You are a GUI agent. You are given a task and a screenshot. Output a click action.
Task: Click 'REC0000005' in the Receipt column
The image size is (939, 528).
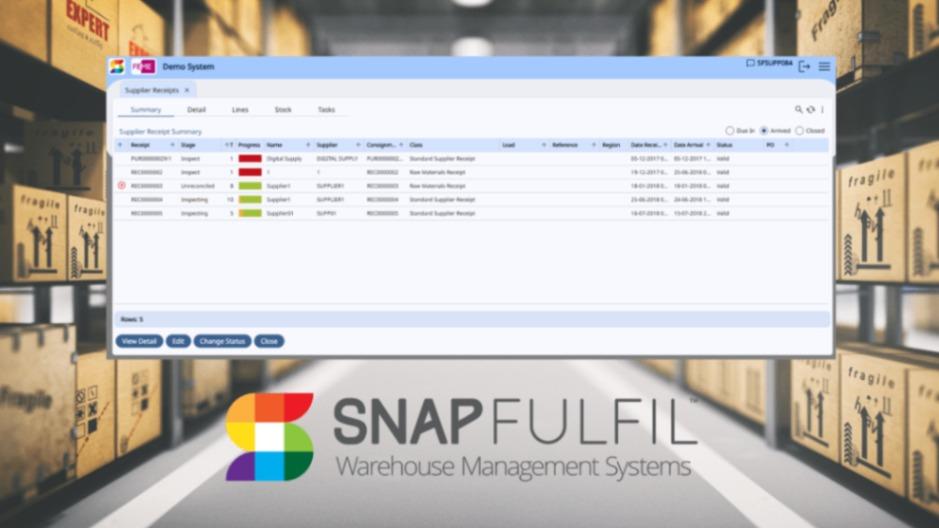coord(147,213)
